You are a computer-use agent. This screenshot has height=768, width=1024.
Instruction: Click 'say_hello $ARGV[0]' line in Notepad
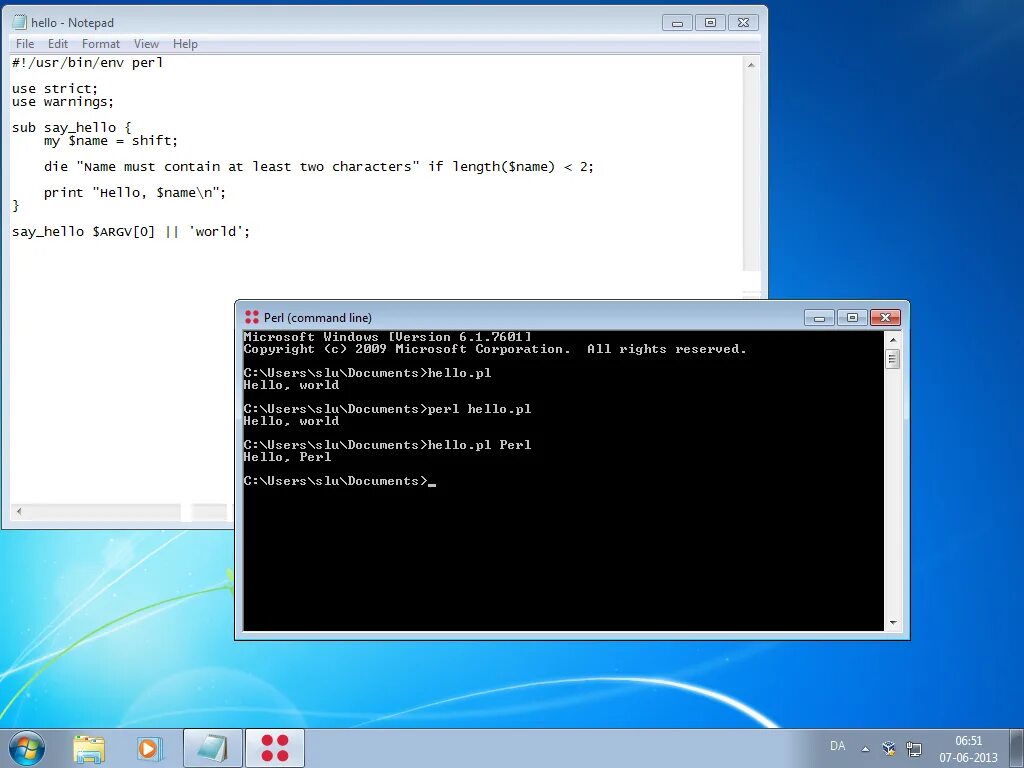click(x=131, y=231)
